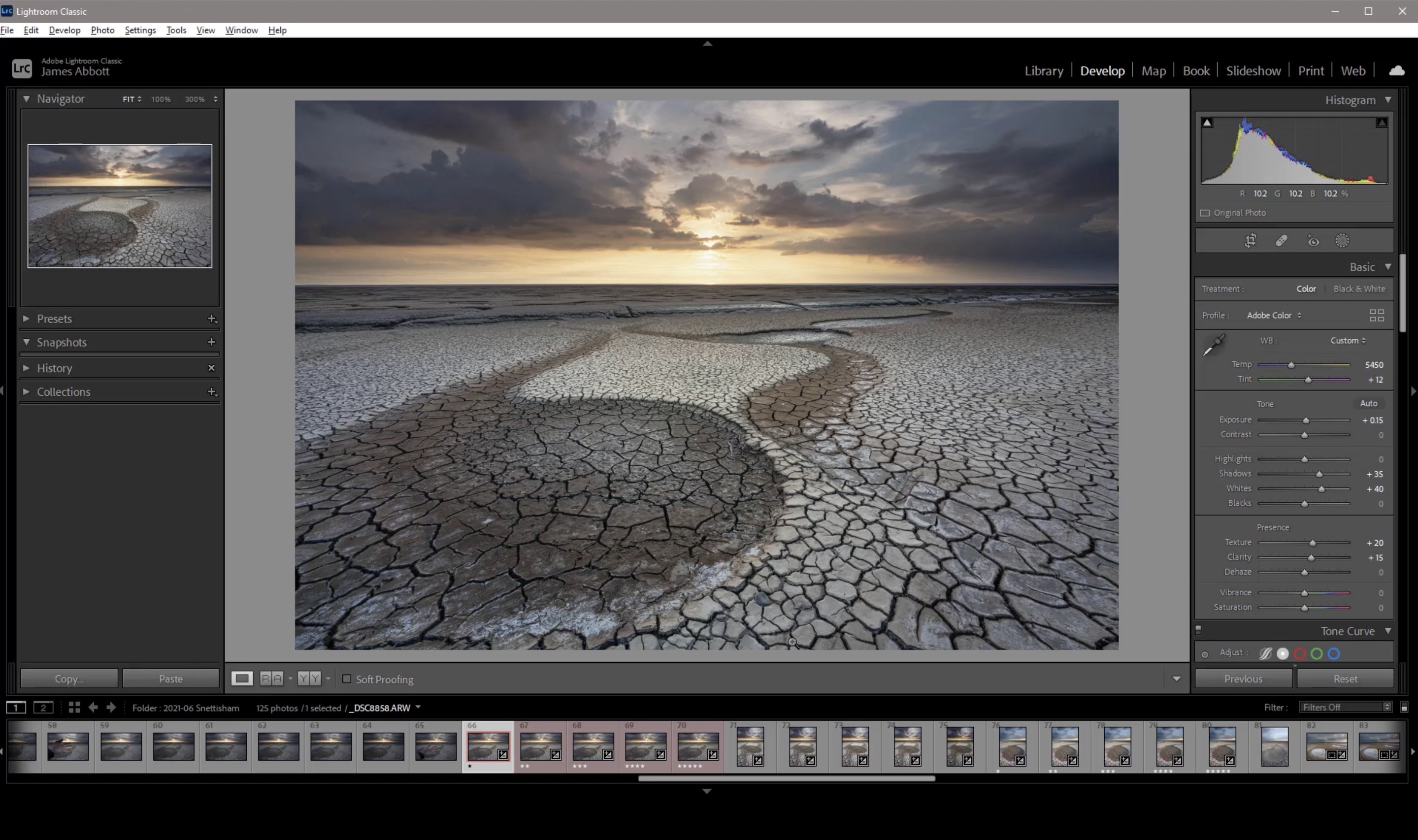Image resolution: width=1418 pixels, height=840 pixels.
Task: Open the Filters Off dropdown in the filmstrip
Action: tap(1342, 707)
